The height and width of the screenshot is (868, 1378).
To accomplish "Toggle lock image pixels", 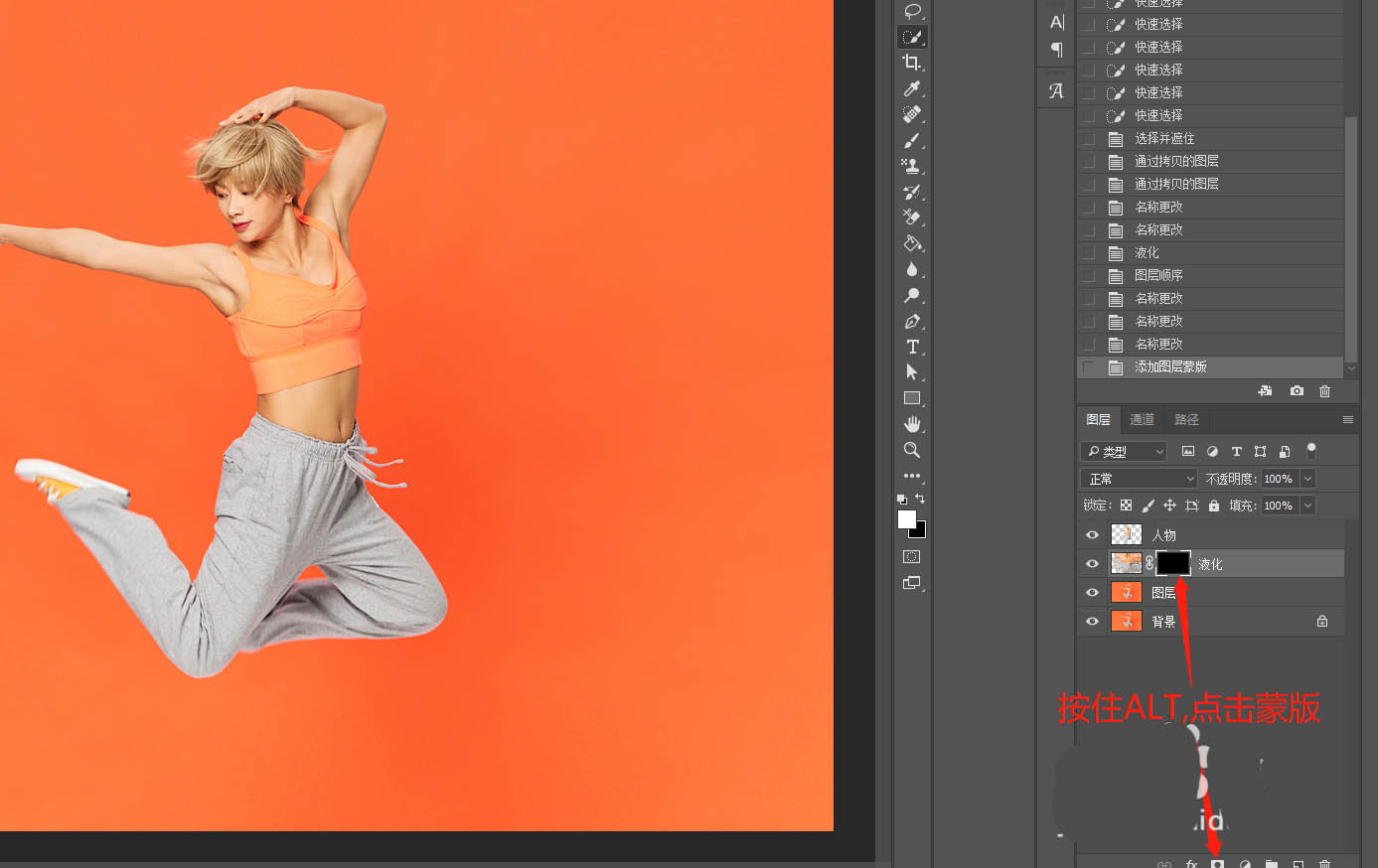I will [1148, 506].
